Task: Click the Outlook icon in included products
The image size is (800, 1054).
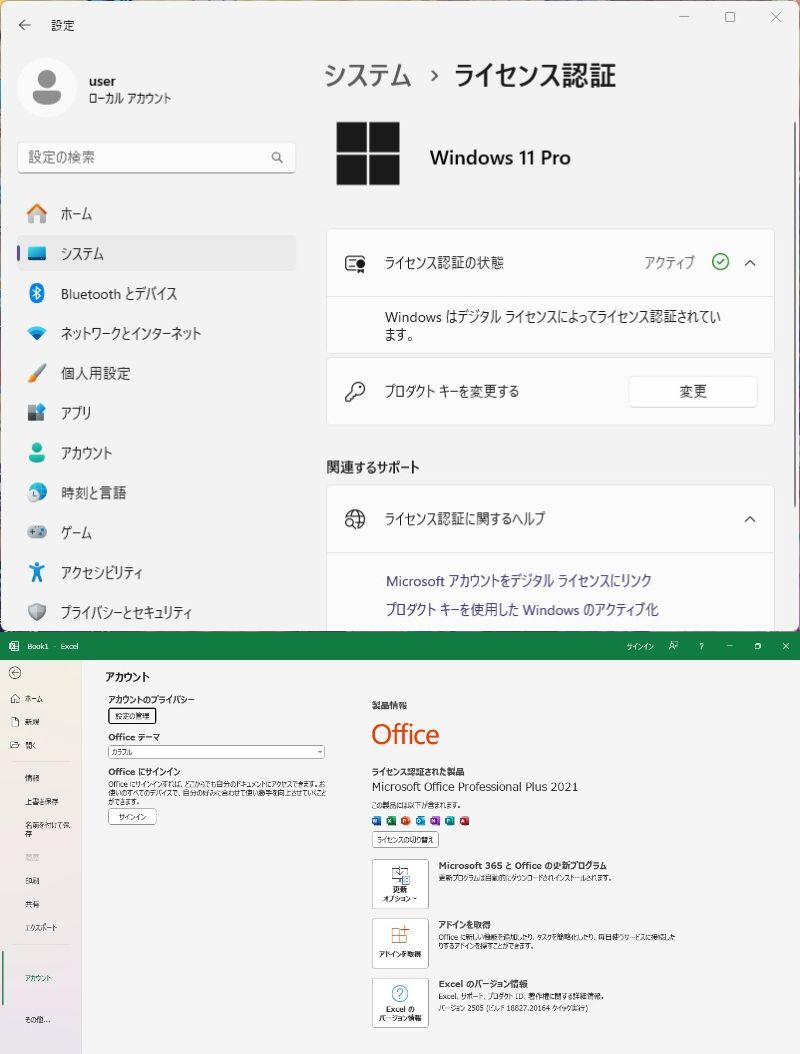Action: [420, 821]
